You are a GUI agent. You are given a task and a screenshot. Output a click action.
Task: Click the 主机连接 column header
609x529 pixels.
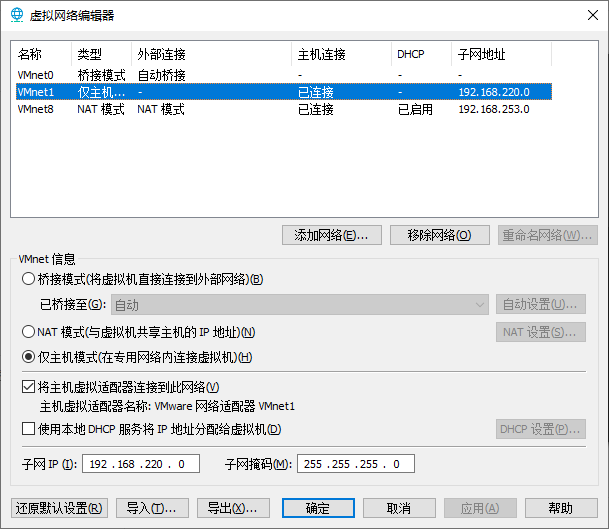(341, 54)
